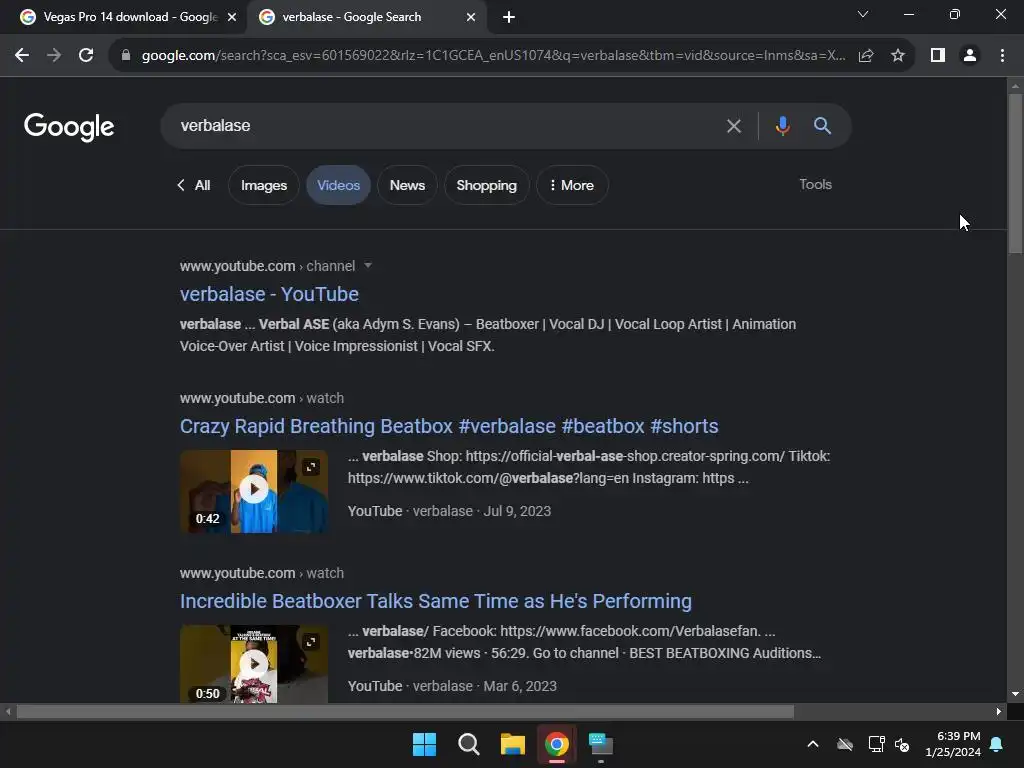Open the Windows Start menu

[424, 744]
